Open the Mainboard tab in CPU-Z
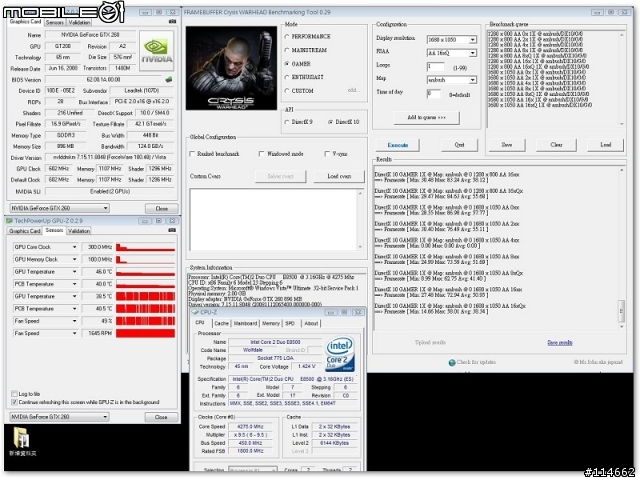 pyautogui.click(x=245, y=323)
